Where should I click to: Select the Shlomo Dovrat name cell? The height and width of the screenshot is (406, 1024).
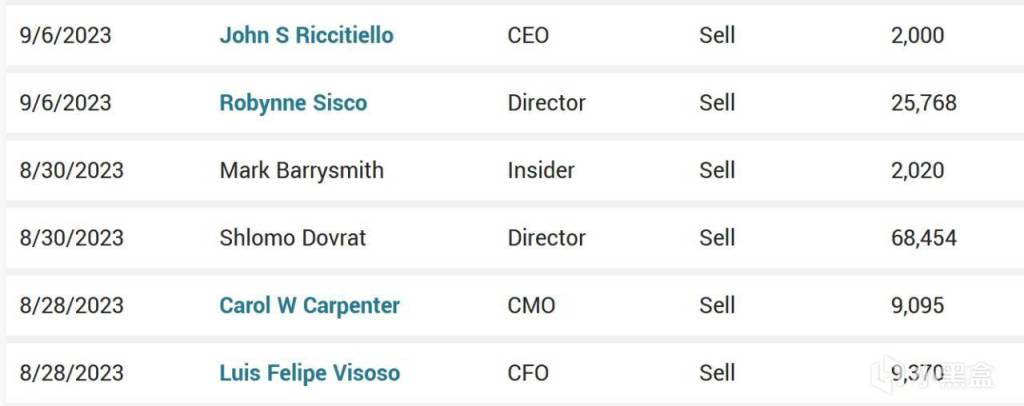point(292,238)
